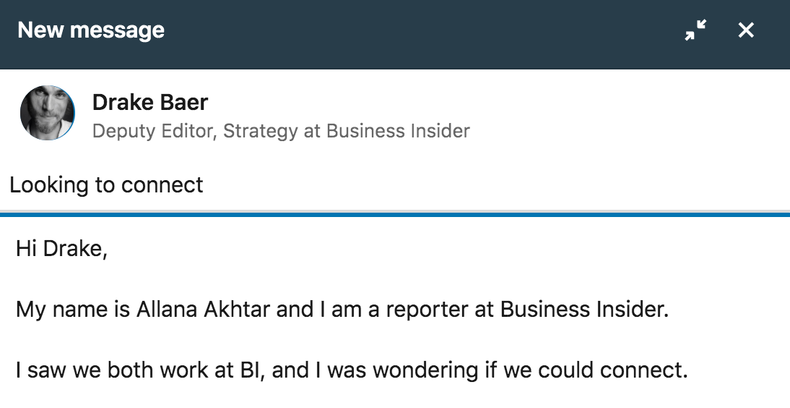790x408 pixels.
Task: Close the New message dialog
Action: pyautogui.click(x=746, y=31)
